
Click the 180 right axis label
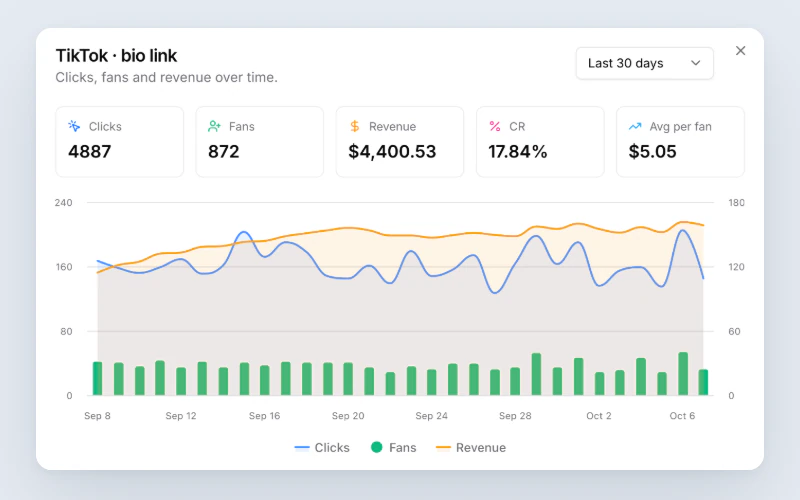coord(736,203)
